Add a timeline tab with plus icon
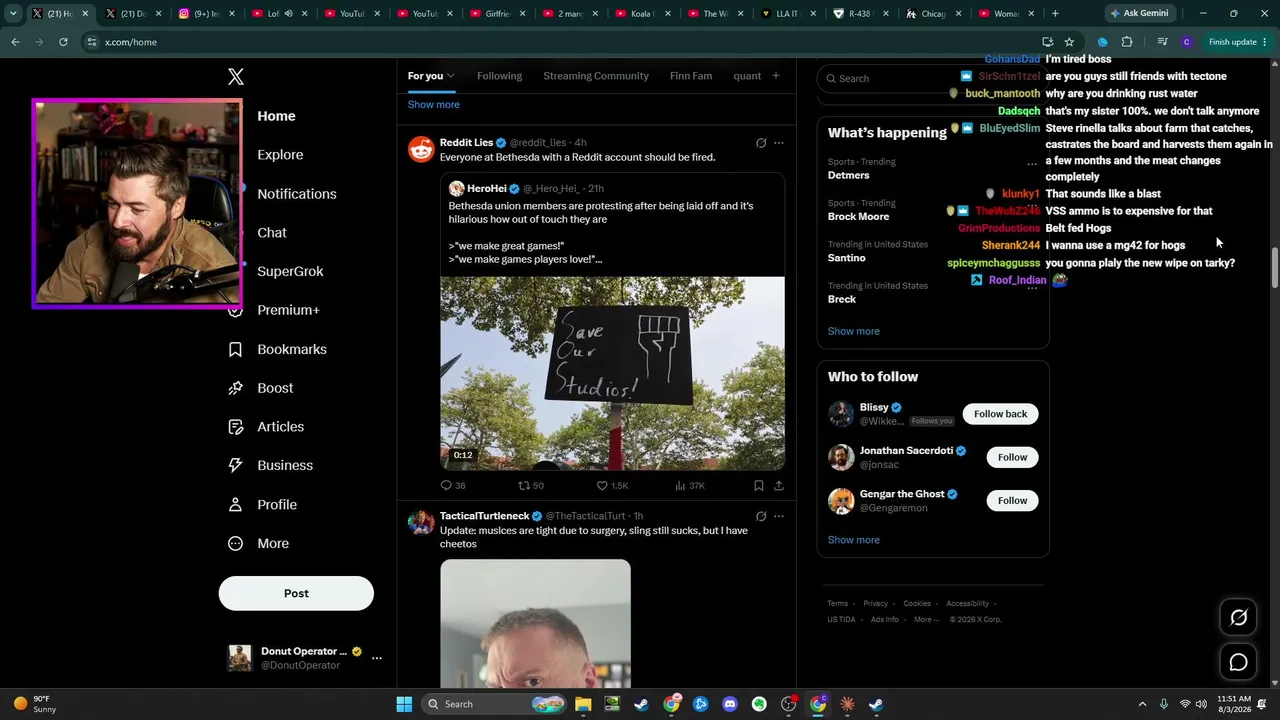 point(776,76)
